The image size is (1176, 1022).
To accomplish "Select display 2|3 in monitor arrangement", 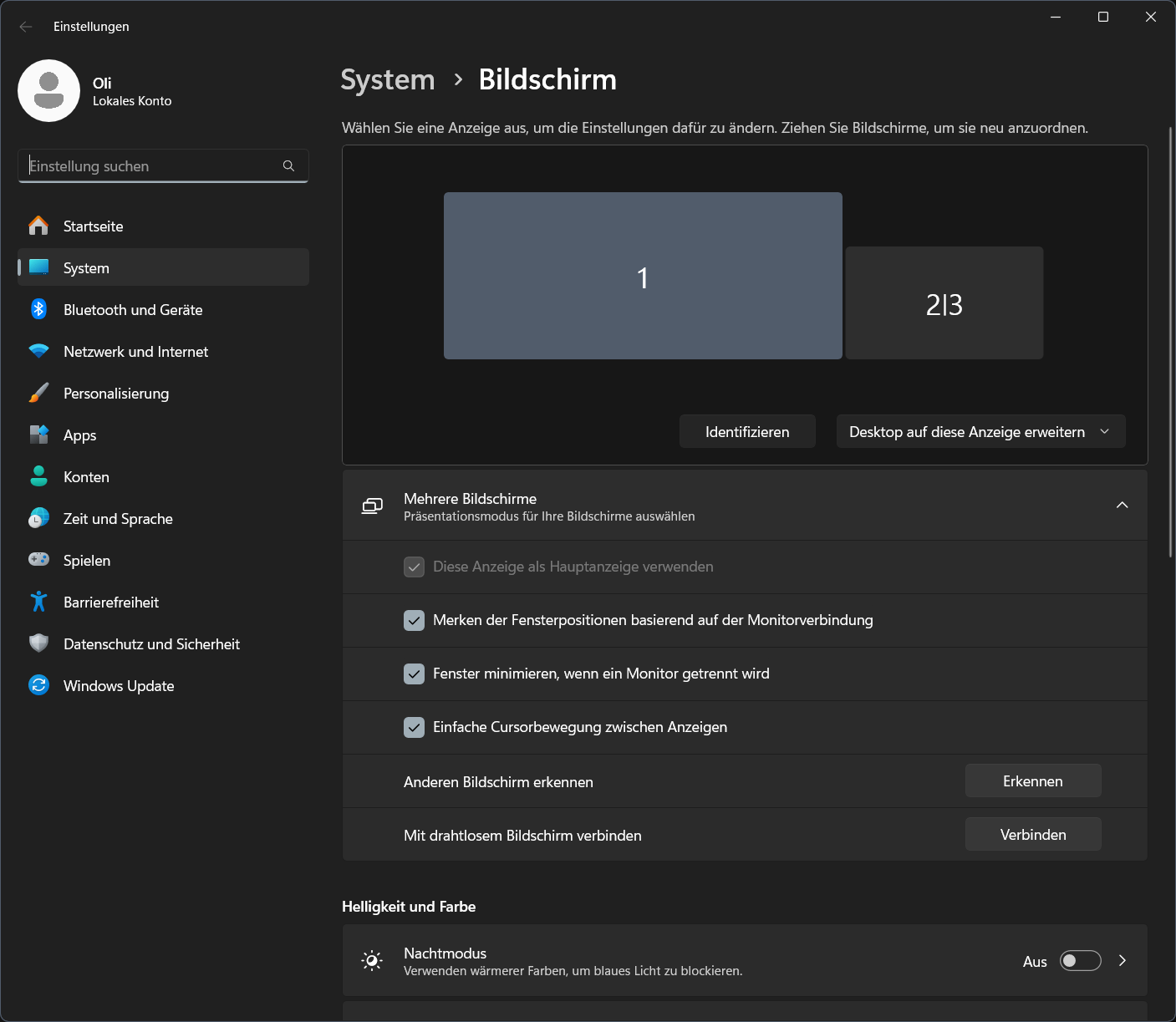I will (x=944, y=303).
